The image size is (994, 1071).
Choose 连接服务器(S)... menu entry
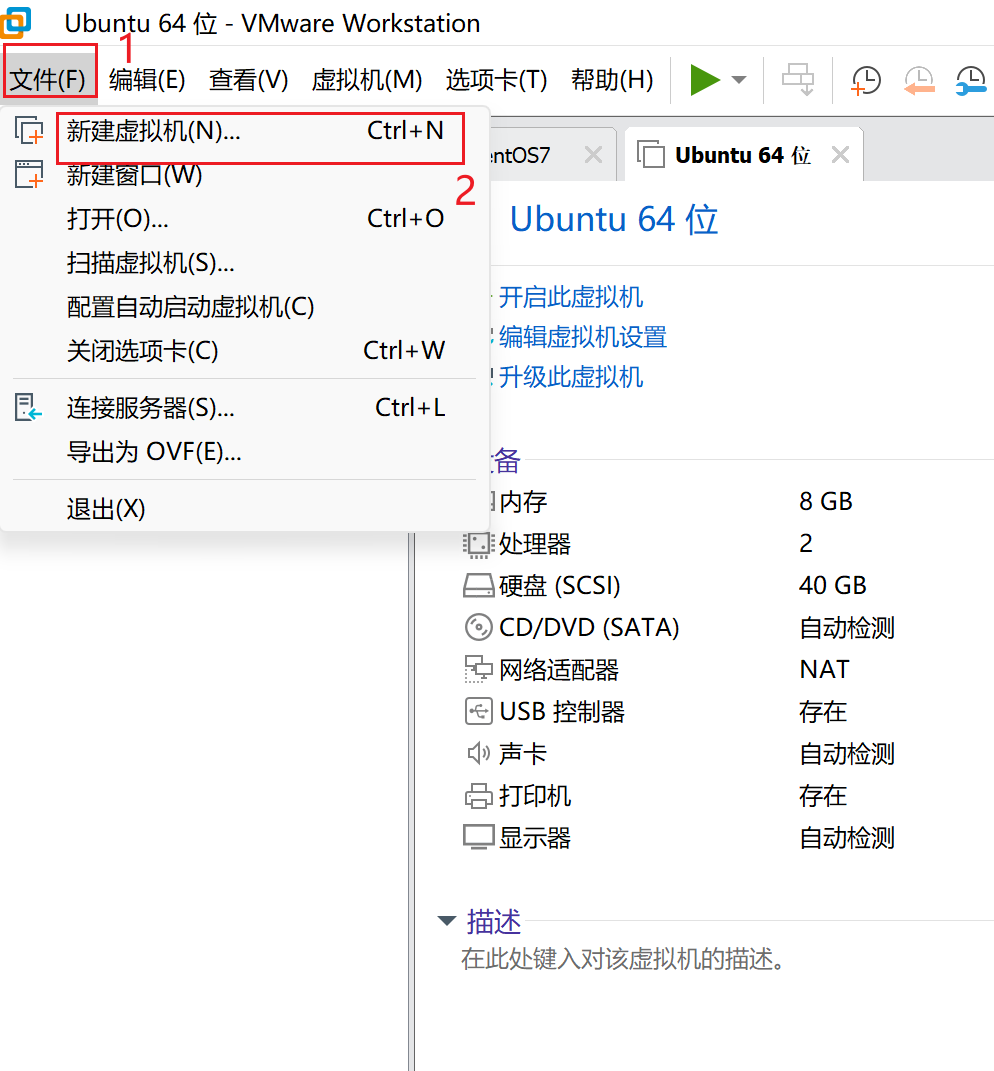[x=245, y=408]
